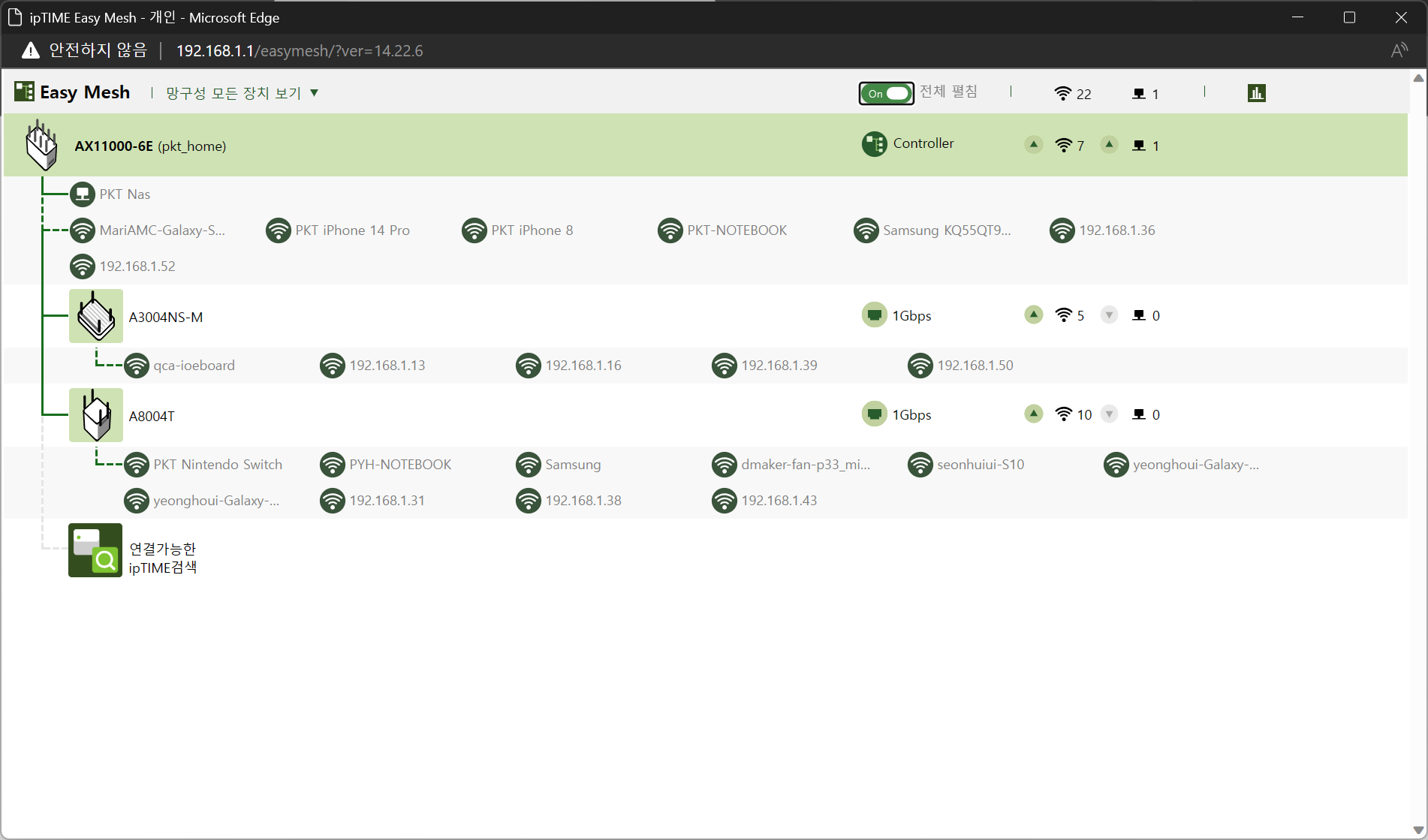Click the AX11000-6E wireless count 7
This screenshot has height=840, width=1428.
click(x=1080, y=146)
